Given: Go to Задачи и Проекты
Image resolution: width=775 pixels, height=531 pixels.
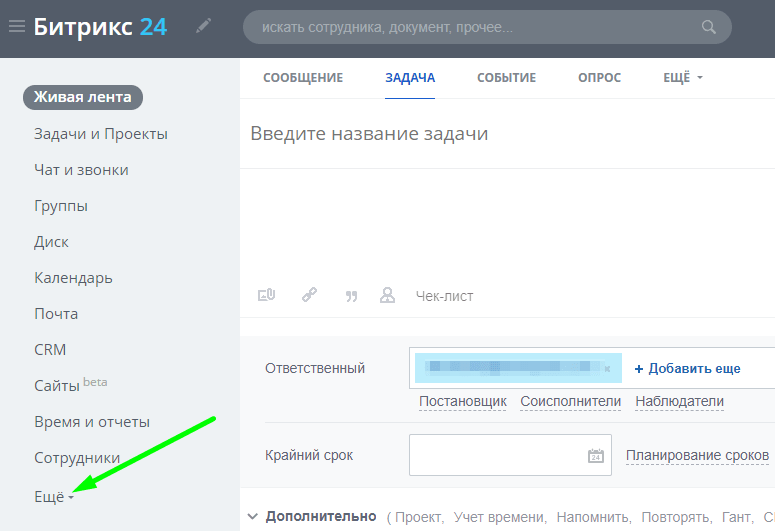Looking at the screenshot, I should click(x=101, y=134).
